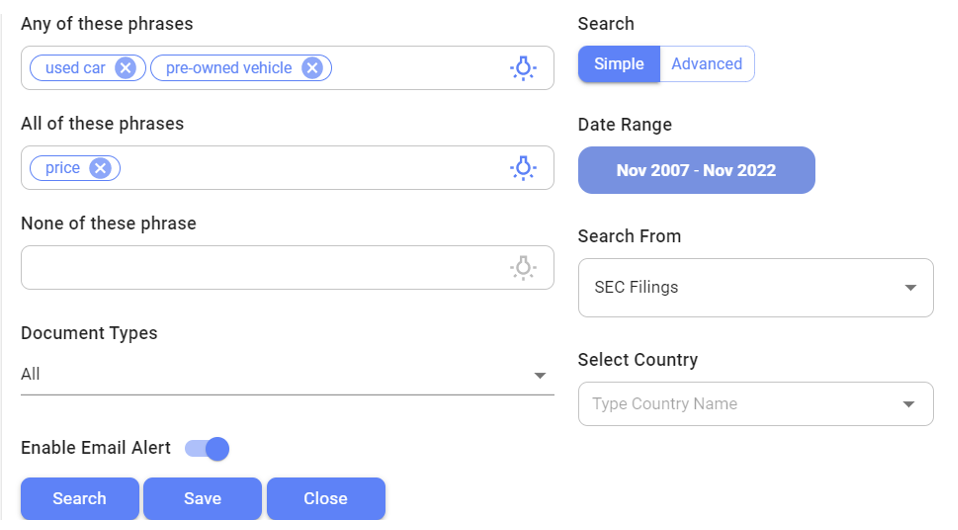
Task: Click lightbulb icon in None phrases field
Action: 523,268
